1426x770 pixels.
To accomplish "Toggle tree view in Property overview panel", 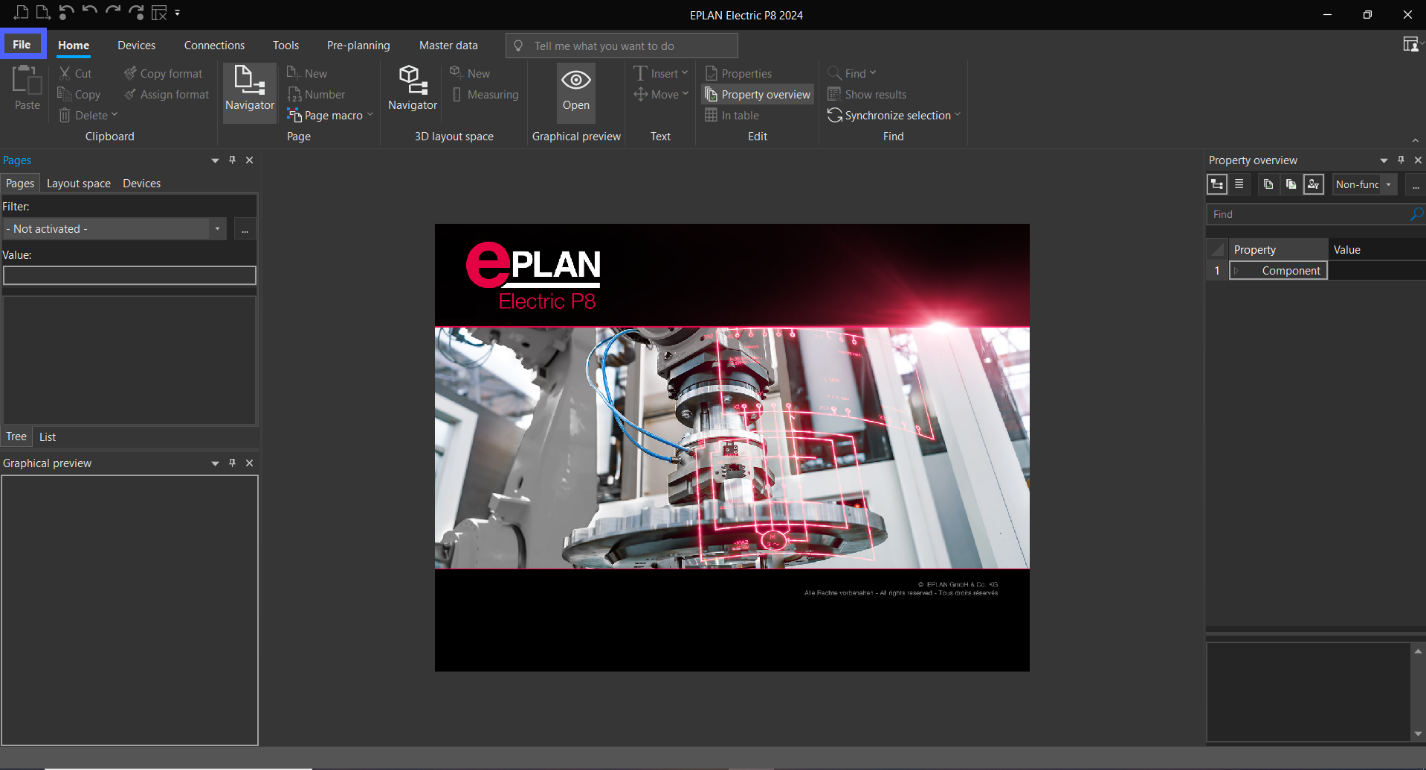I will (x=1217, y=184).
